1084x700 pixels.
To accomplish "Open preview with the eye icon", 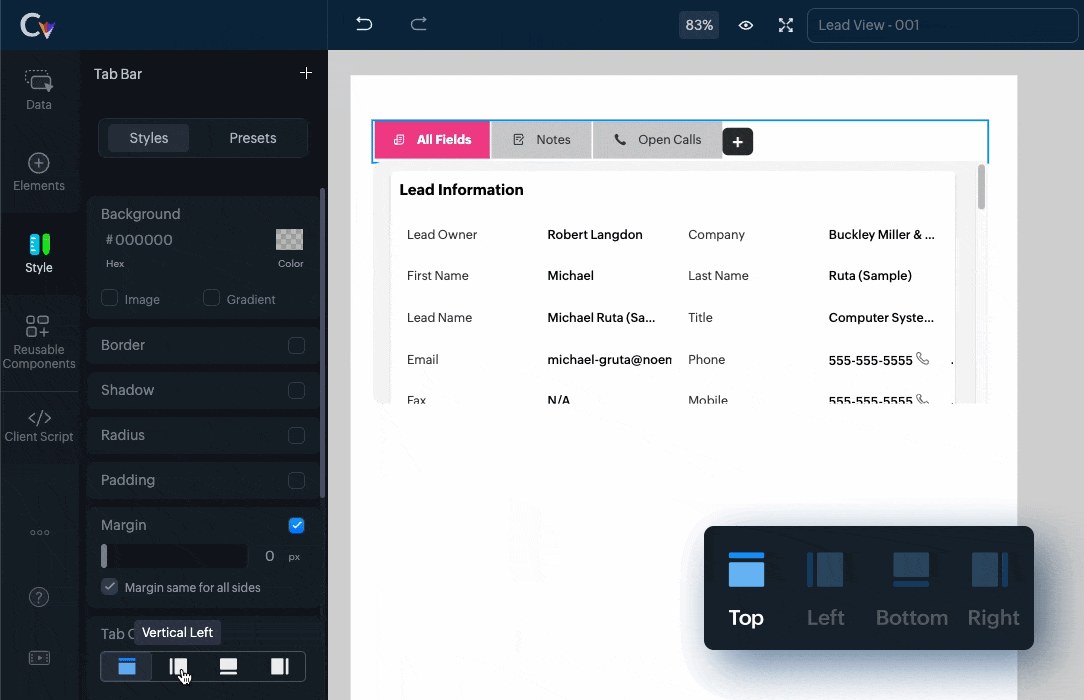I will [x=746, y=25].
